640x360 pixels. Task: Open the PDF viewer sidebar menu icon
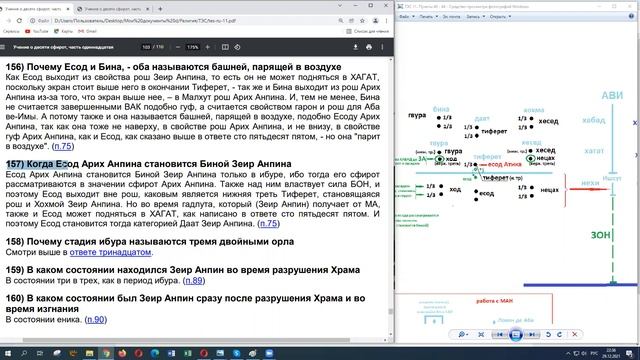point(2,47)
